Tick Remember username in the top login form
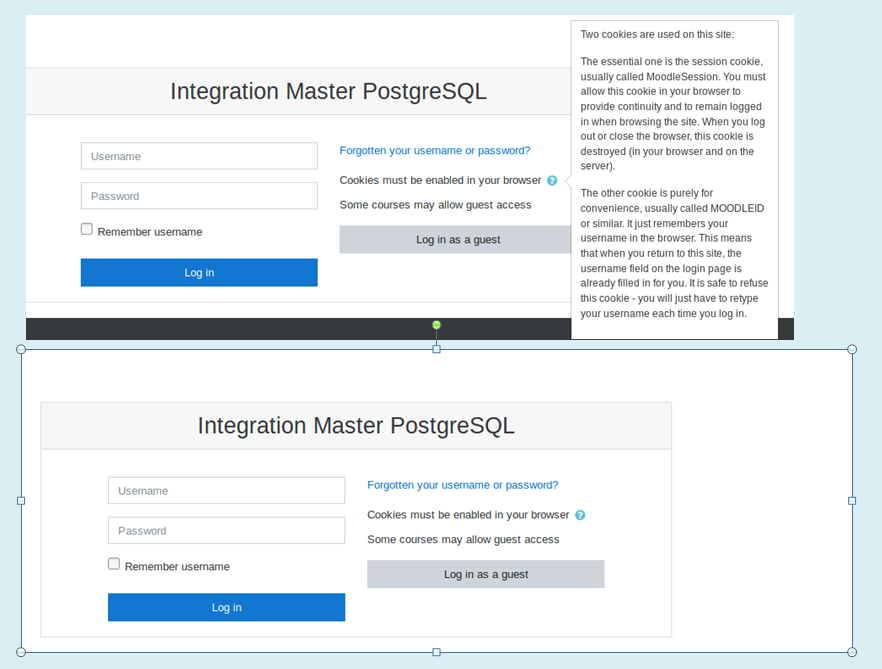Image resolution: width=882 pixels, height=669 pixels. [87, 229]
